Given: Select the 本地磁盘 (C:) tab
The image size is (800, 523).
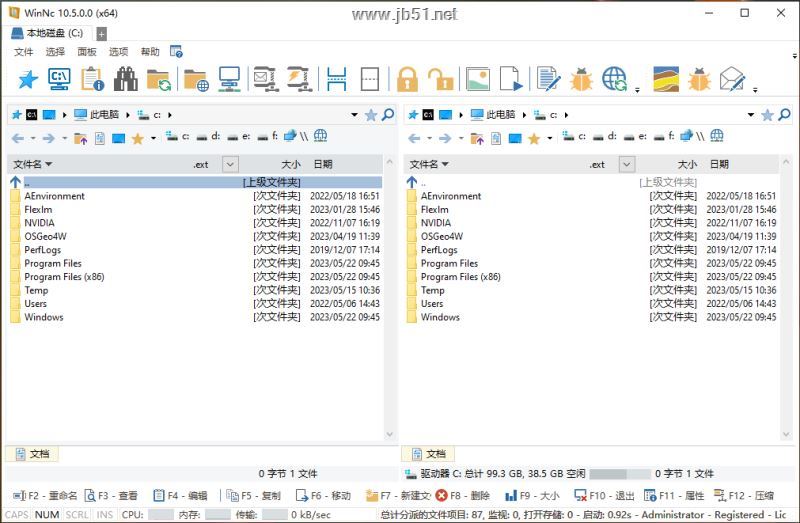Looking at the screenshot, I should click(48, 33).
